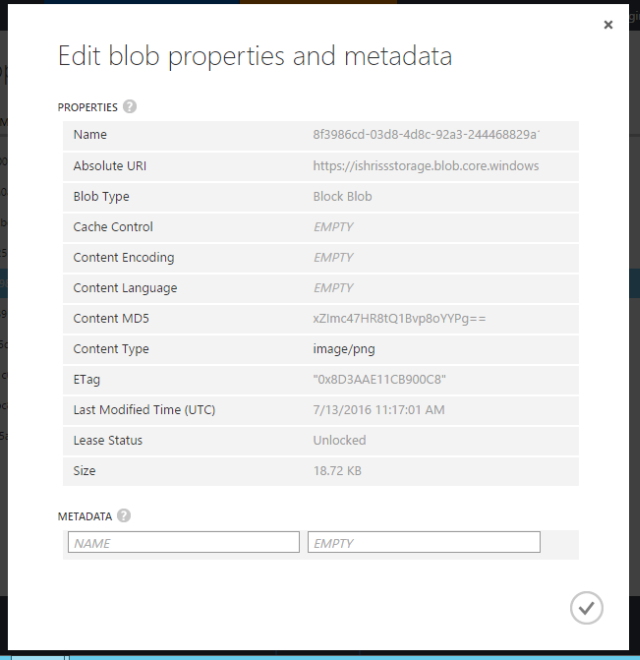Click the Block Blob type value
Image resolution: width=640 pixels, height=660 pixels.
(x=342, y=196)
